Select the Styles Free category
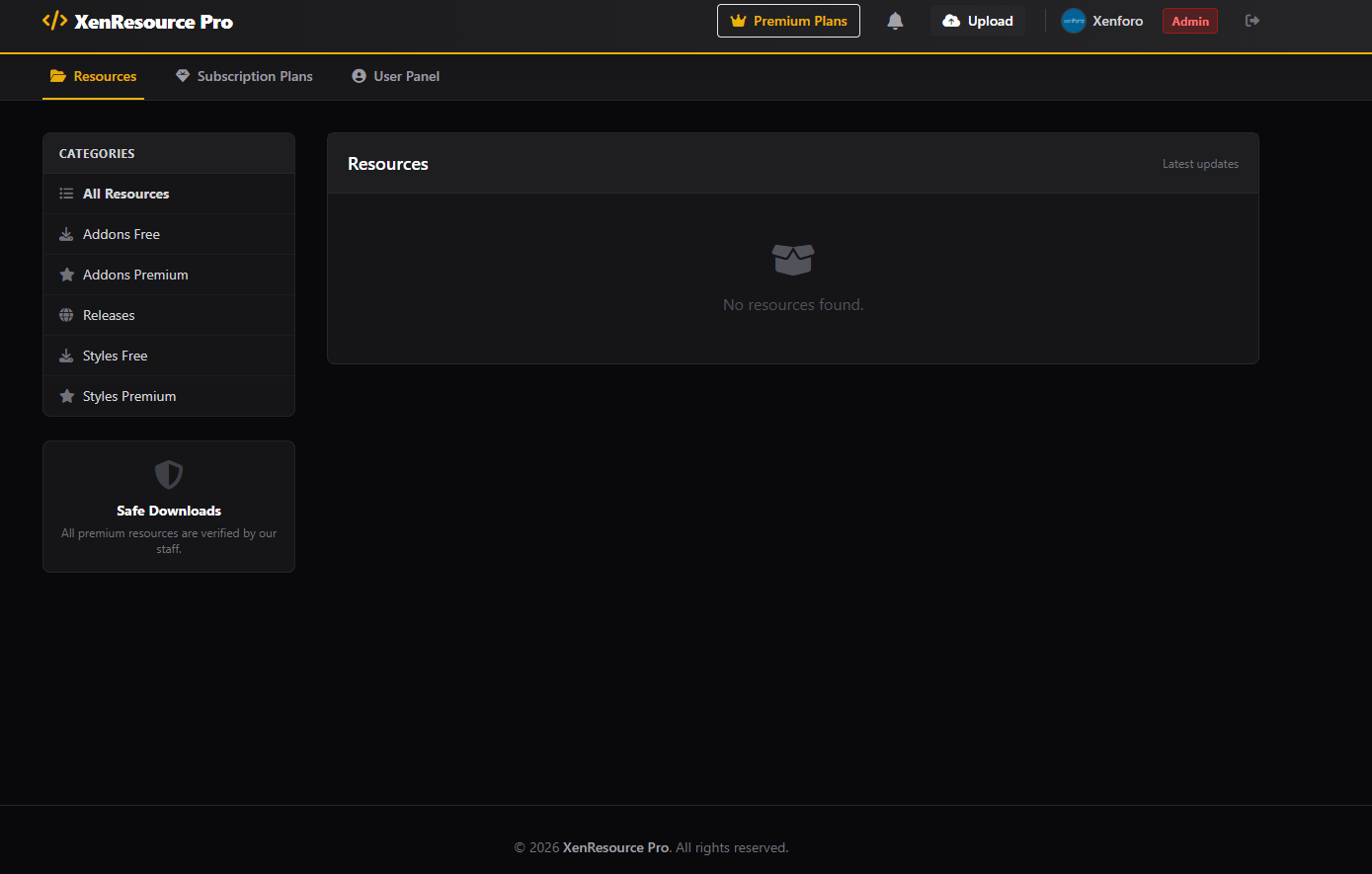 [169, 356]
